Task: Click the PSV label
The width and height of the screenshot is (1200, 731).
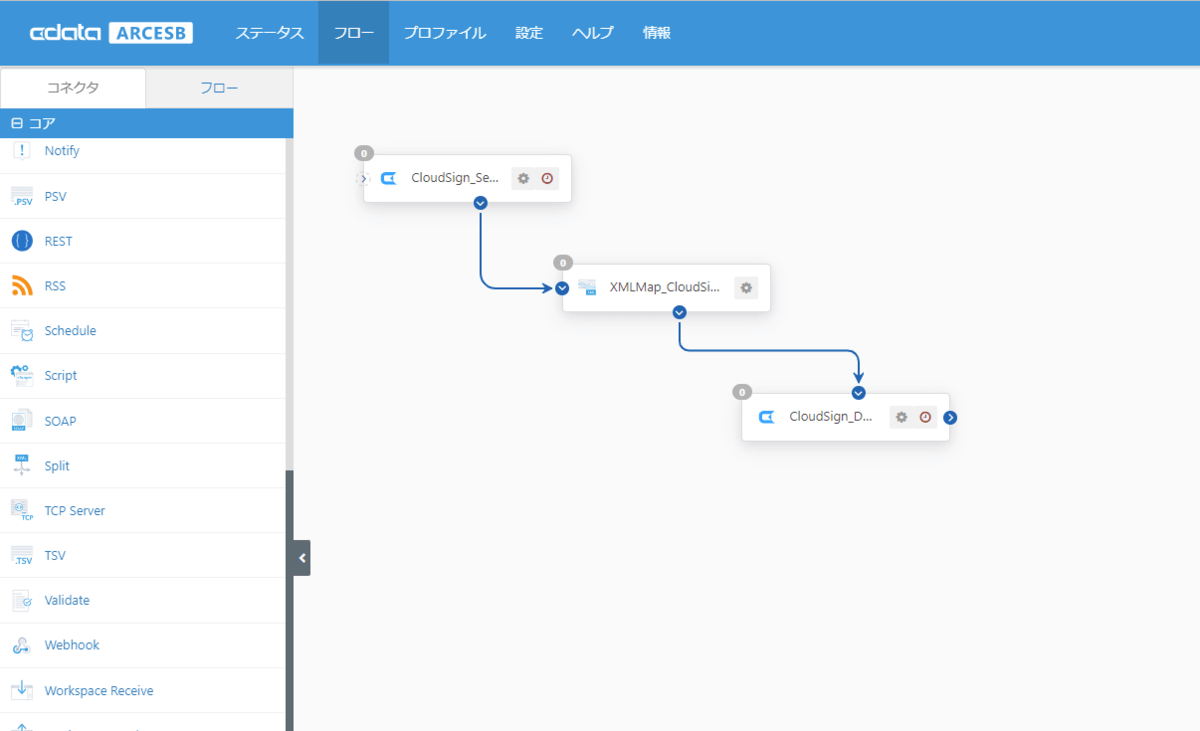Action: 55,196
